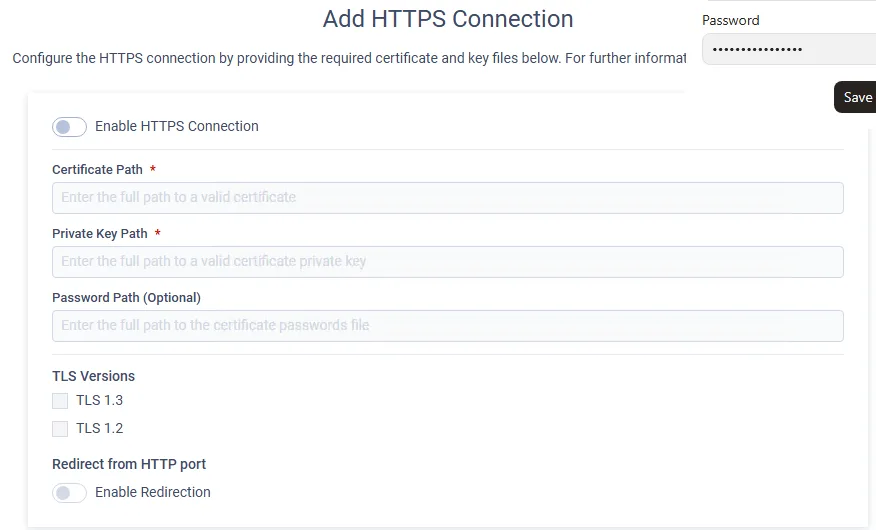Screen dimensions: 876x530
Task: Click the Private Key Path field label
Action: [99, 234]
